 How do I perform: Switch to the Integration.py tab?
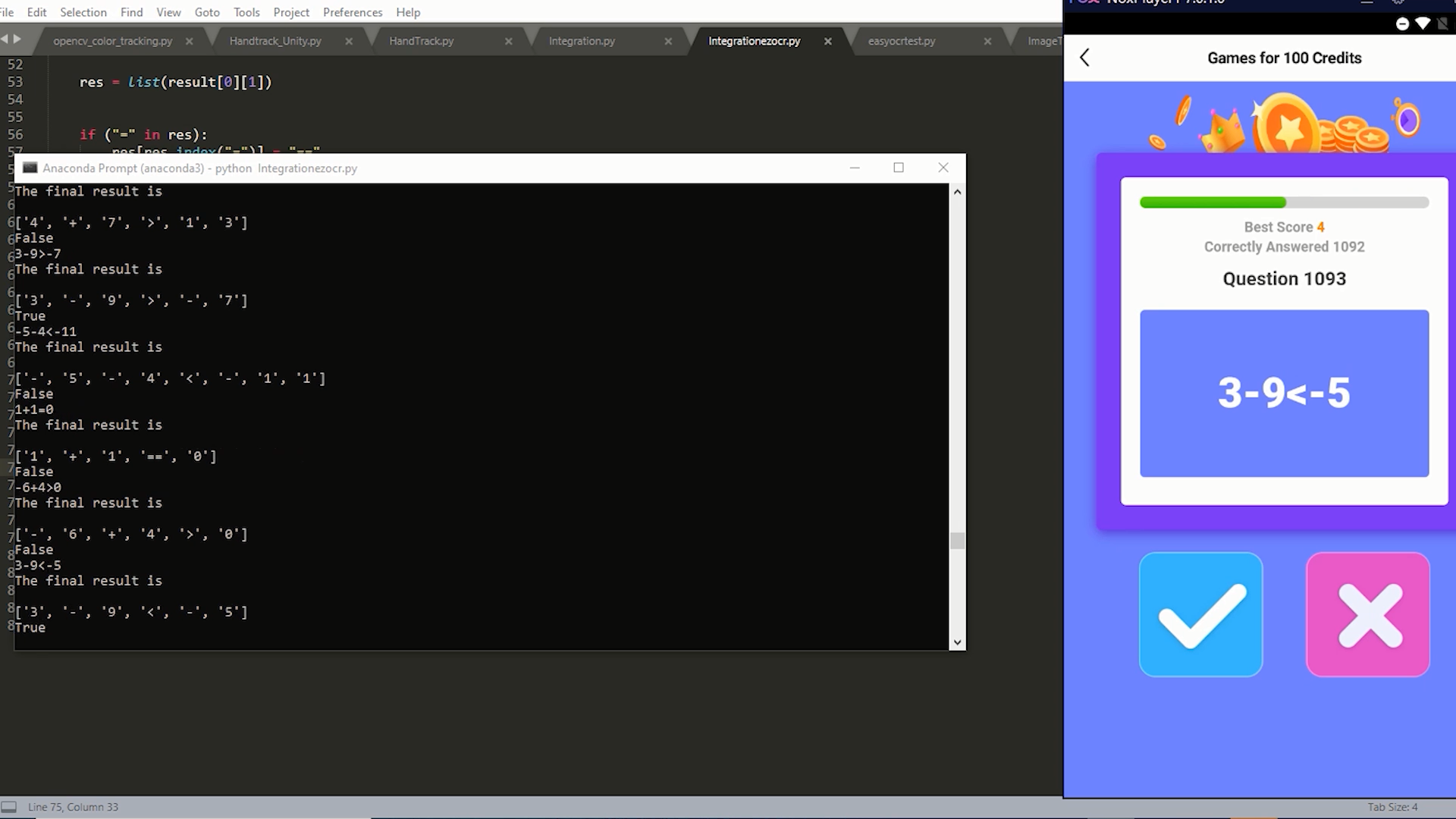click(x=581, y=41)
